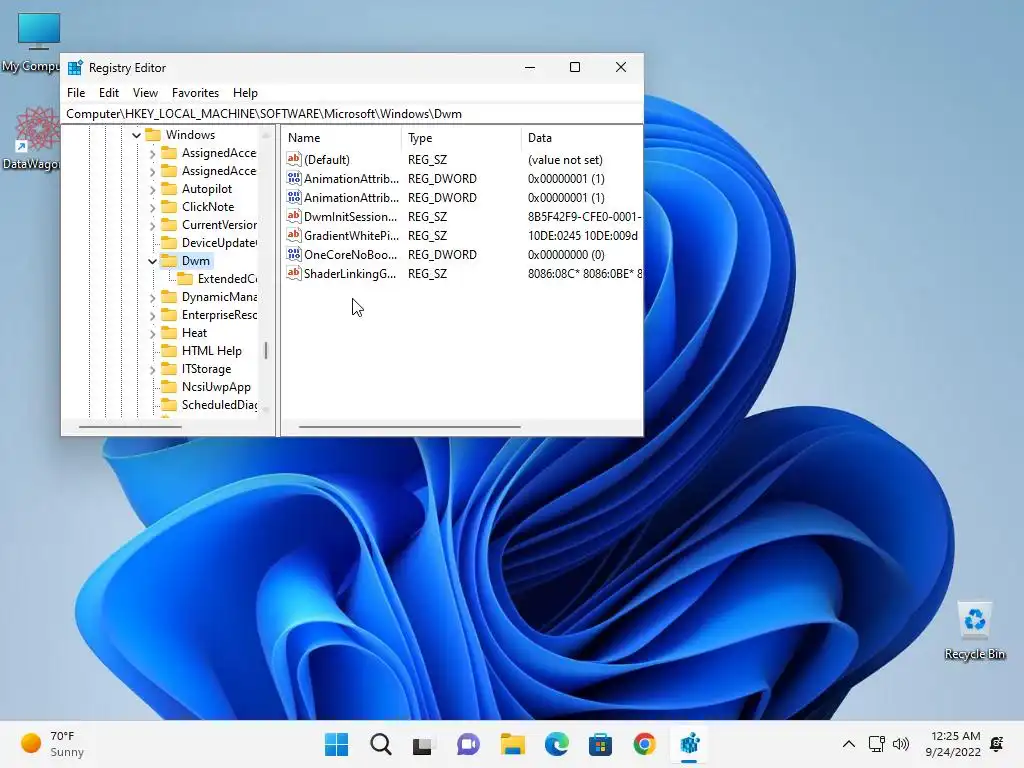Expand the Heat key
Screen dimensions: 1024x768
(152, 333)
